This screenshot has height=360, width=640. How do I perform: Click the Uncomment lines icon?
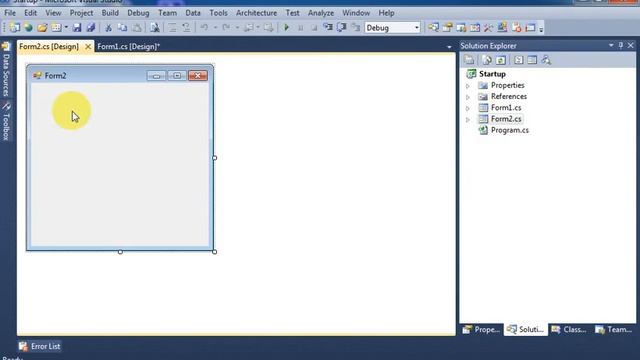click(186, 28)
